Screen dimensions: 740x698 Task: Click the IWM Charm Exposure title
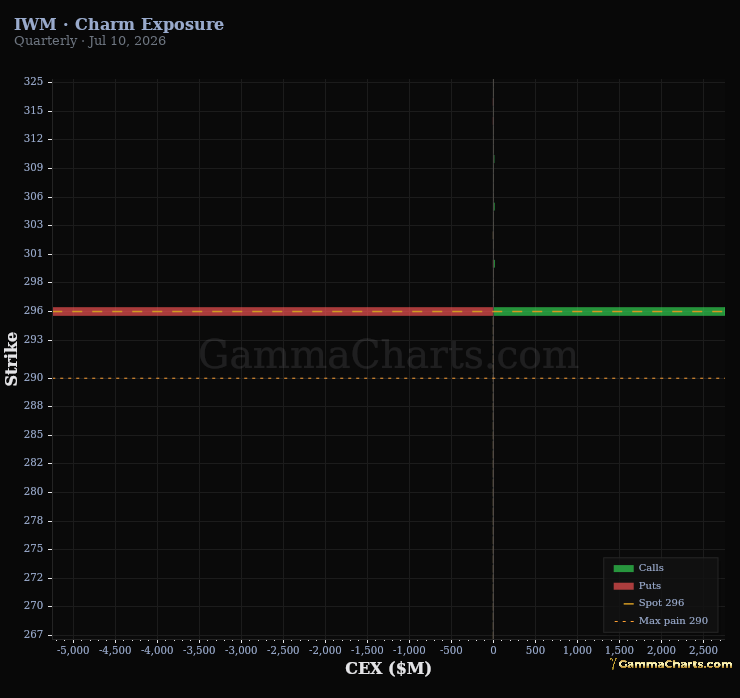tap(119, 24)
